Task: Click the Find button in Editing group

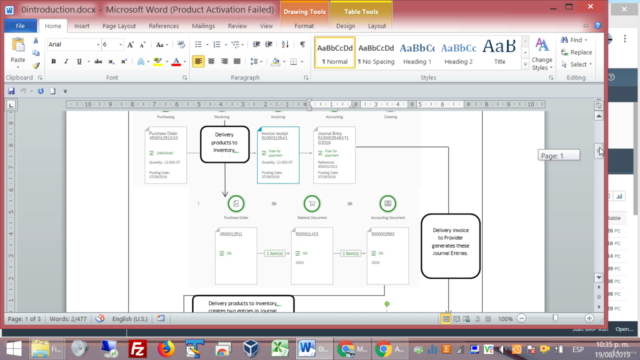Action: tap(574, 40)
